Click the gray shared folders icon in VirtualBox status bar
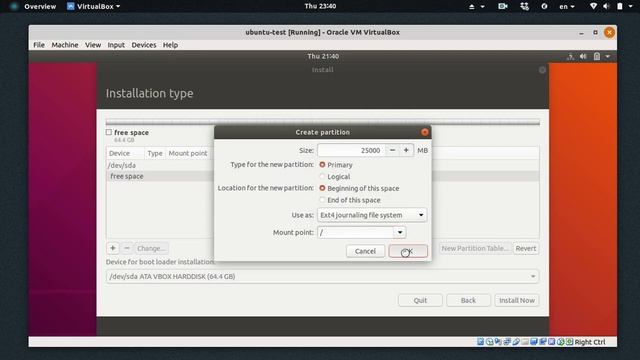640x360 pixels. [x=525, y=342]
